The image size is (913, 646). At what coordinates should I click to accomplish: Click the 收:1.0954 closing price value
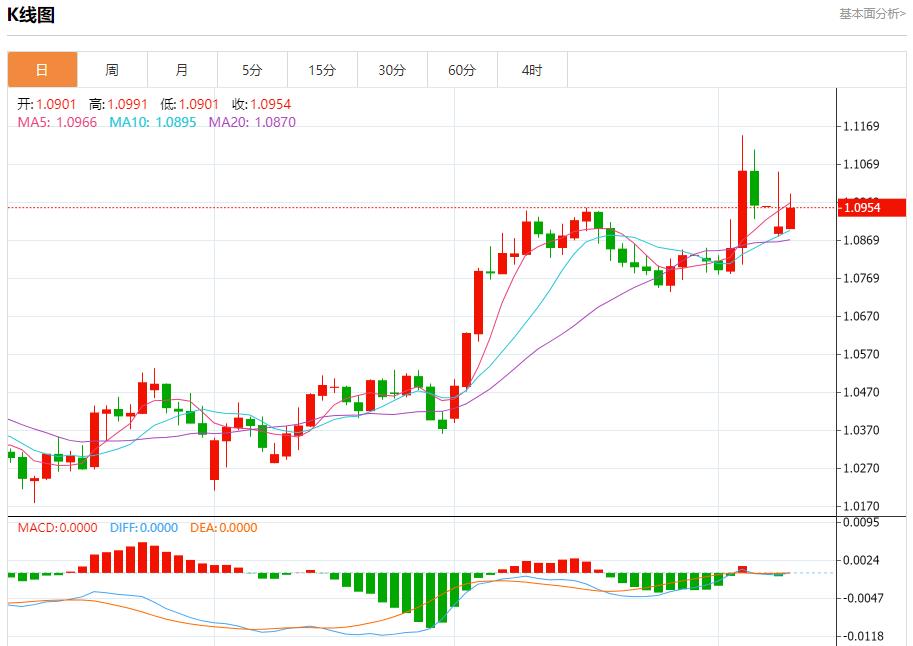pyautogui.click(x=261, y=104)
